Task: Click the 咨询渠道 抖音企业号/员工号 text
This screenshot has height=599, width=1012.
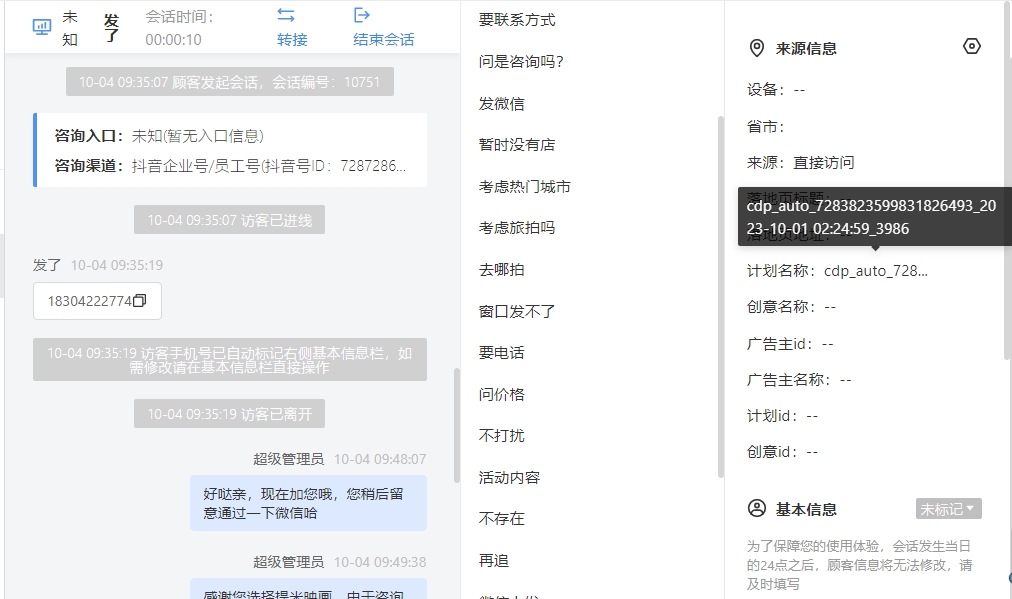Action: point(268,166)
